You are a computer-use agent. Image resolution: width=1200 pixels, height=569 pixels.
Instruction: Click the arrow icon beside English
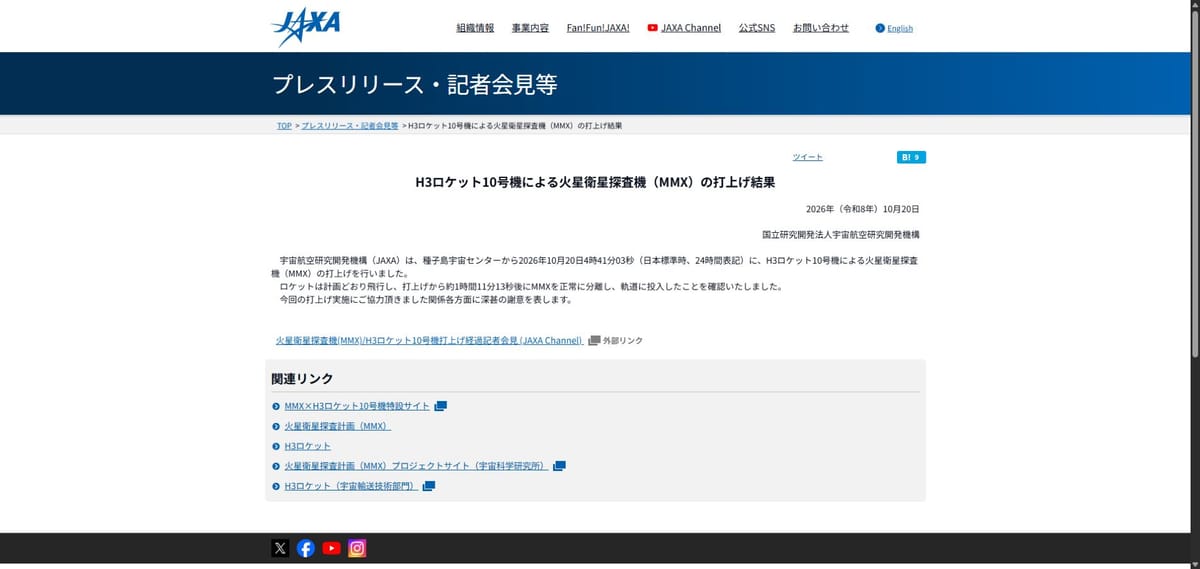click(880, 28)
